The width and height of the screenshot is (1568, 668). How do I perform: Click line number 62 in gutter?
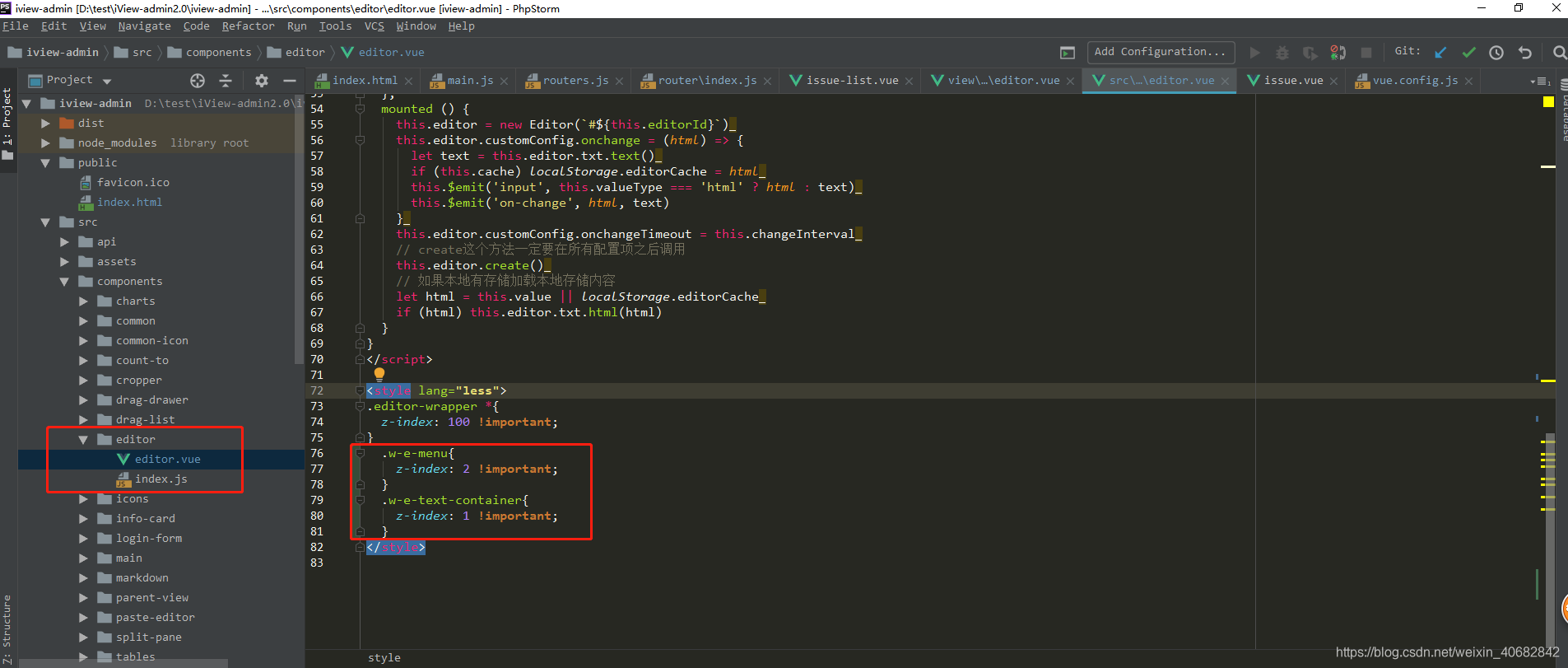click(317, 234)
